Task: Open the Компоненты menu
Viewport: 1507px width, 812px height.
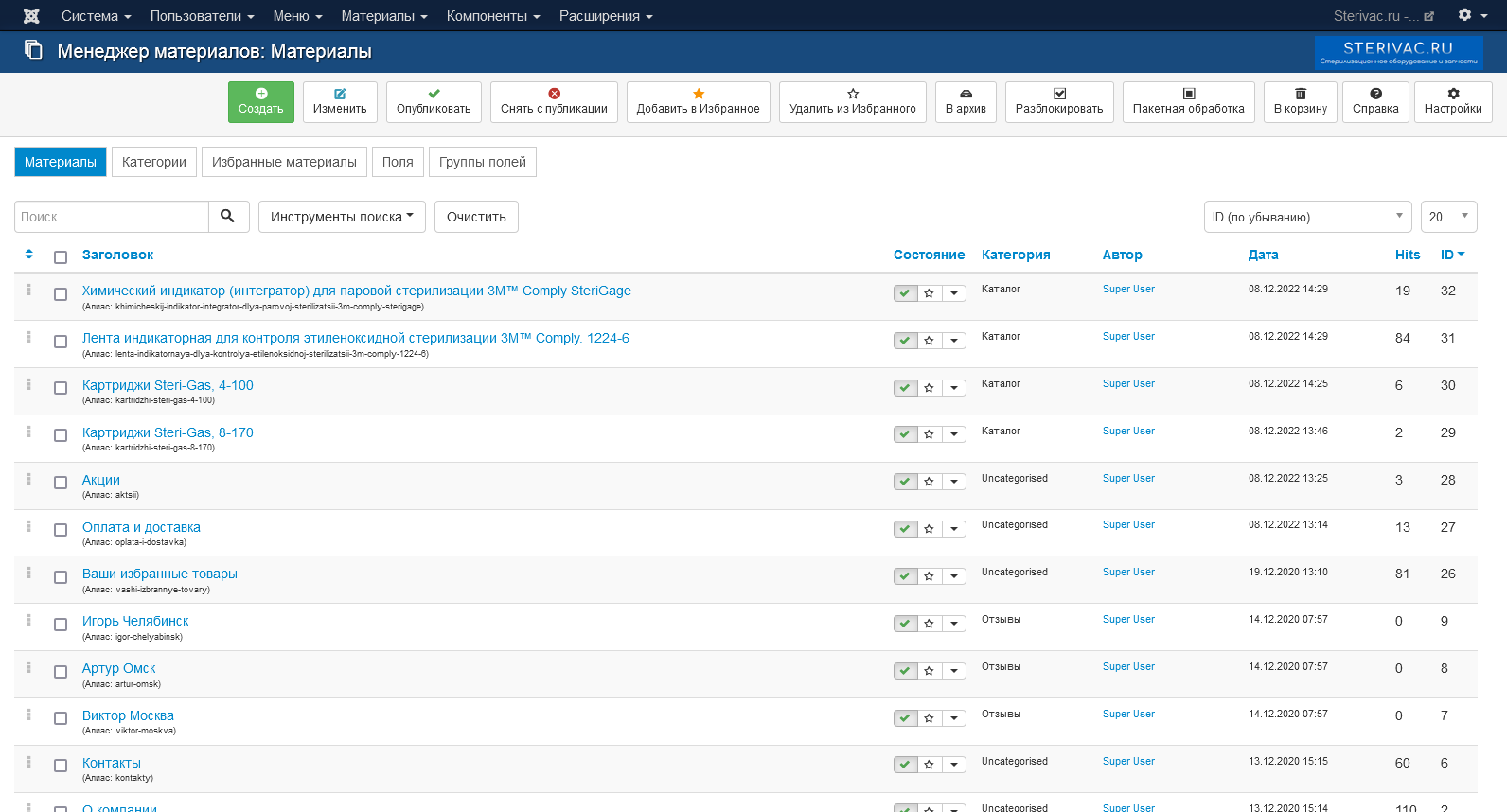Action: [x=492, y=16]
